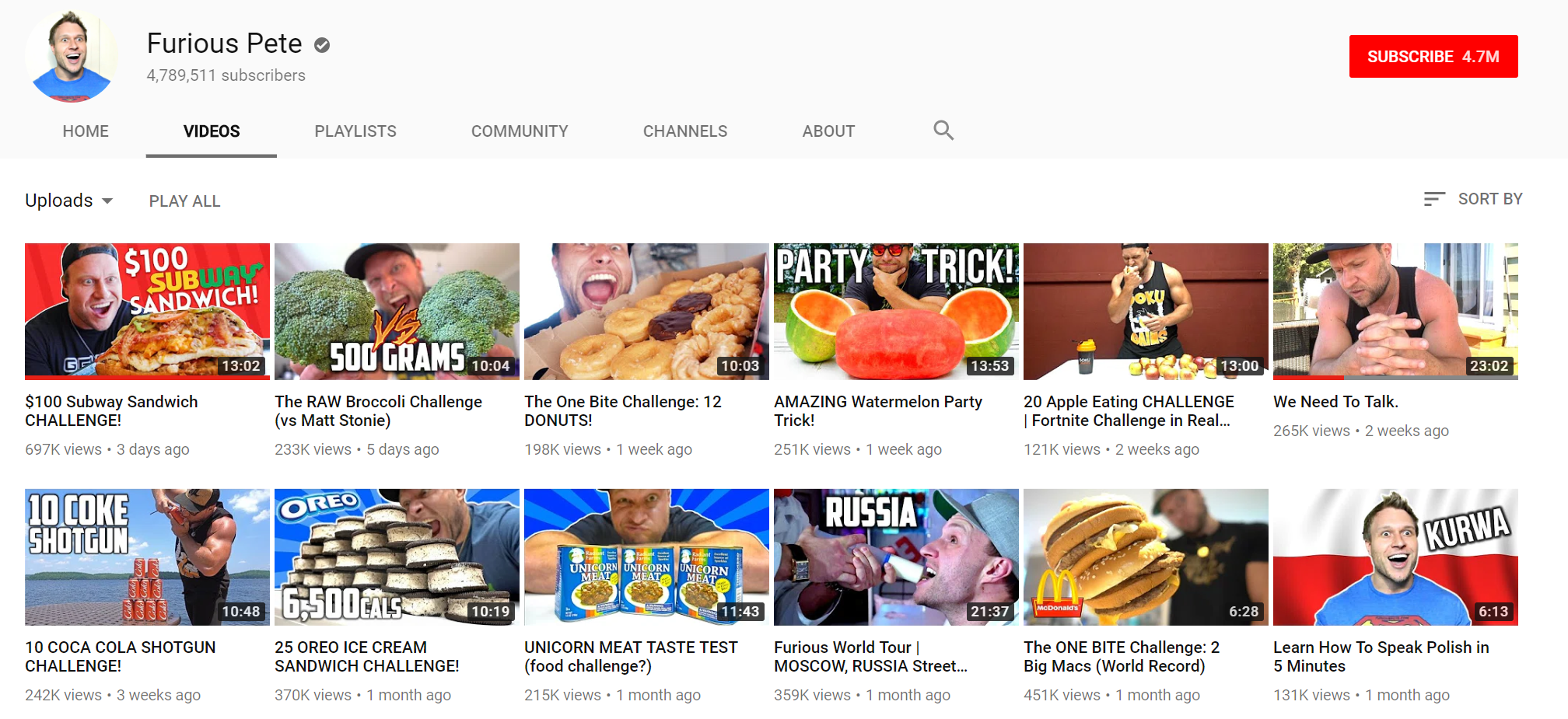Viewport: 1568px width, 719px height.
Task: Subscribe to the Furious Pete channel
Action: click(x=1433, y=57)
